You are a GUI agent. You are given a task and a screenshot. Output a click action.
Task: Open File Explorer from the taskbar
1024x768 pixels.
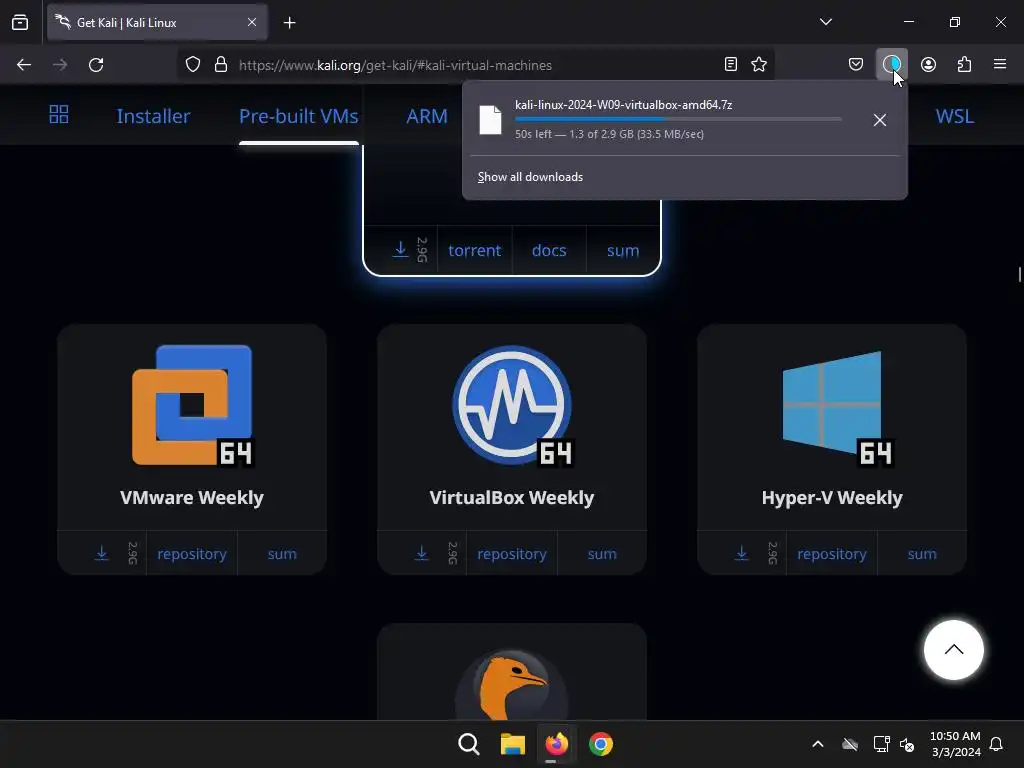tap(513, 744)
